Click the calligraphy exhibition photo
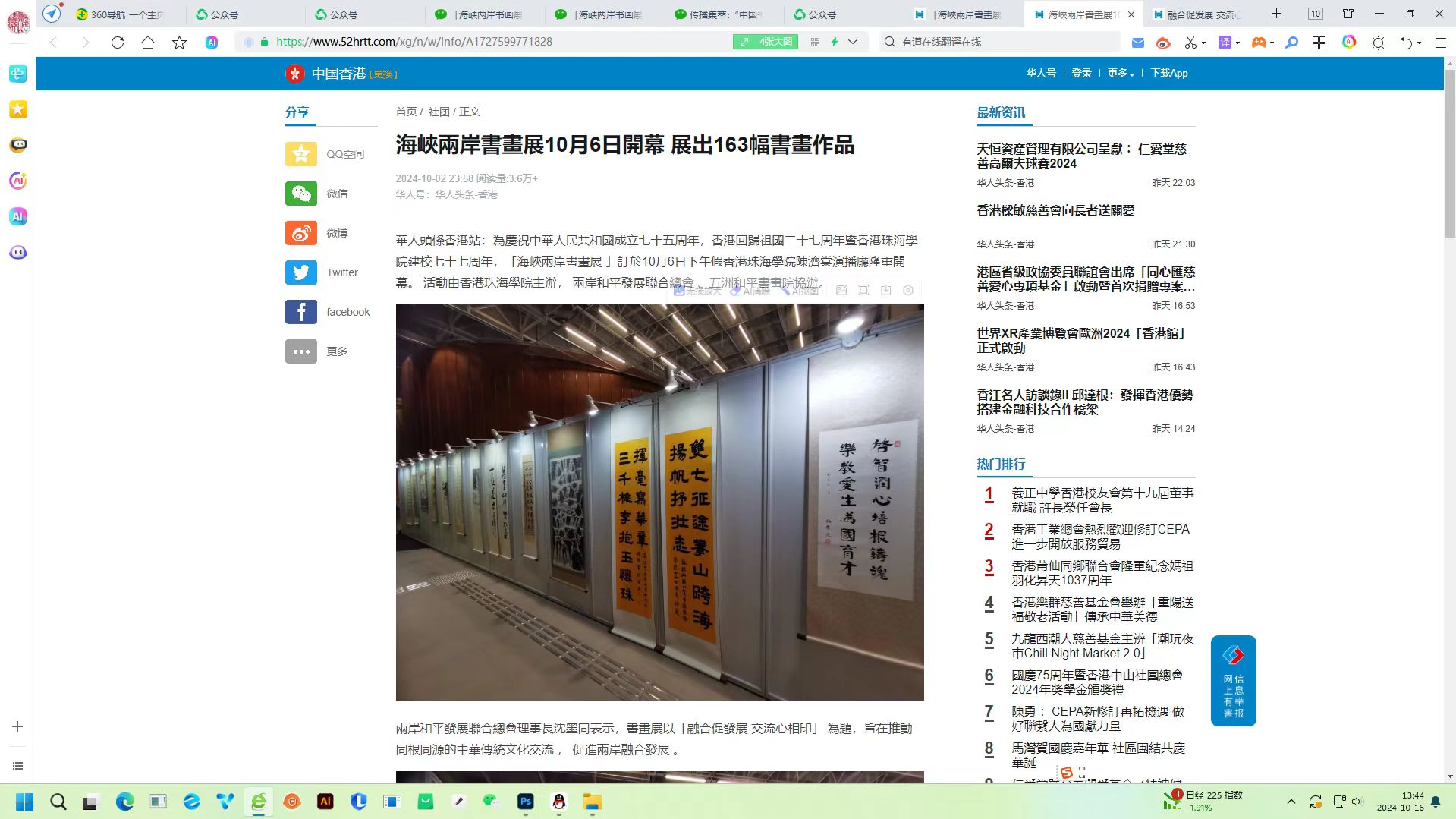 (659, 502)
